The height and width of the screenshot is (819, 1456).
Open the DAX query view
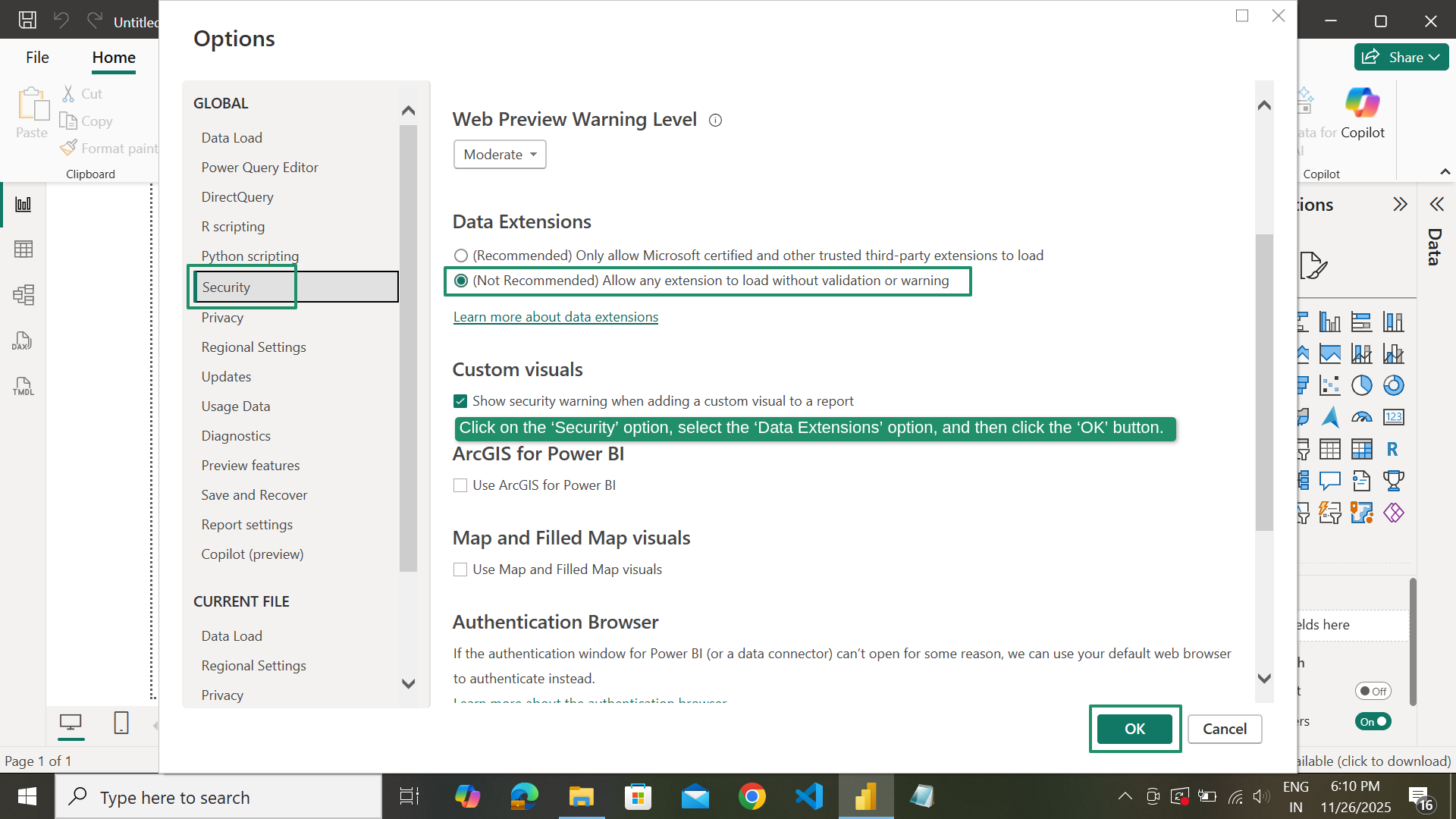point(23,340)
